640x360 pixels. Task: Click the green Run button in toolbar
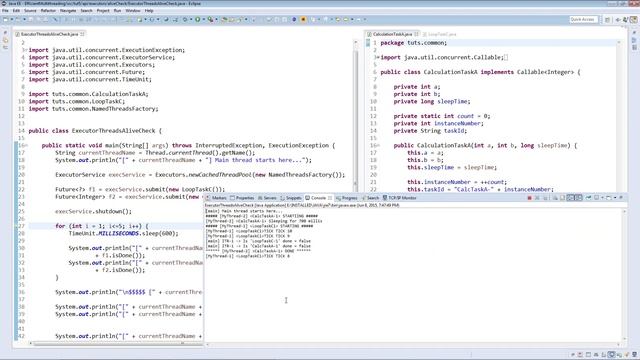click(198, 19)
